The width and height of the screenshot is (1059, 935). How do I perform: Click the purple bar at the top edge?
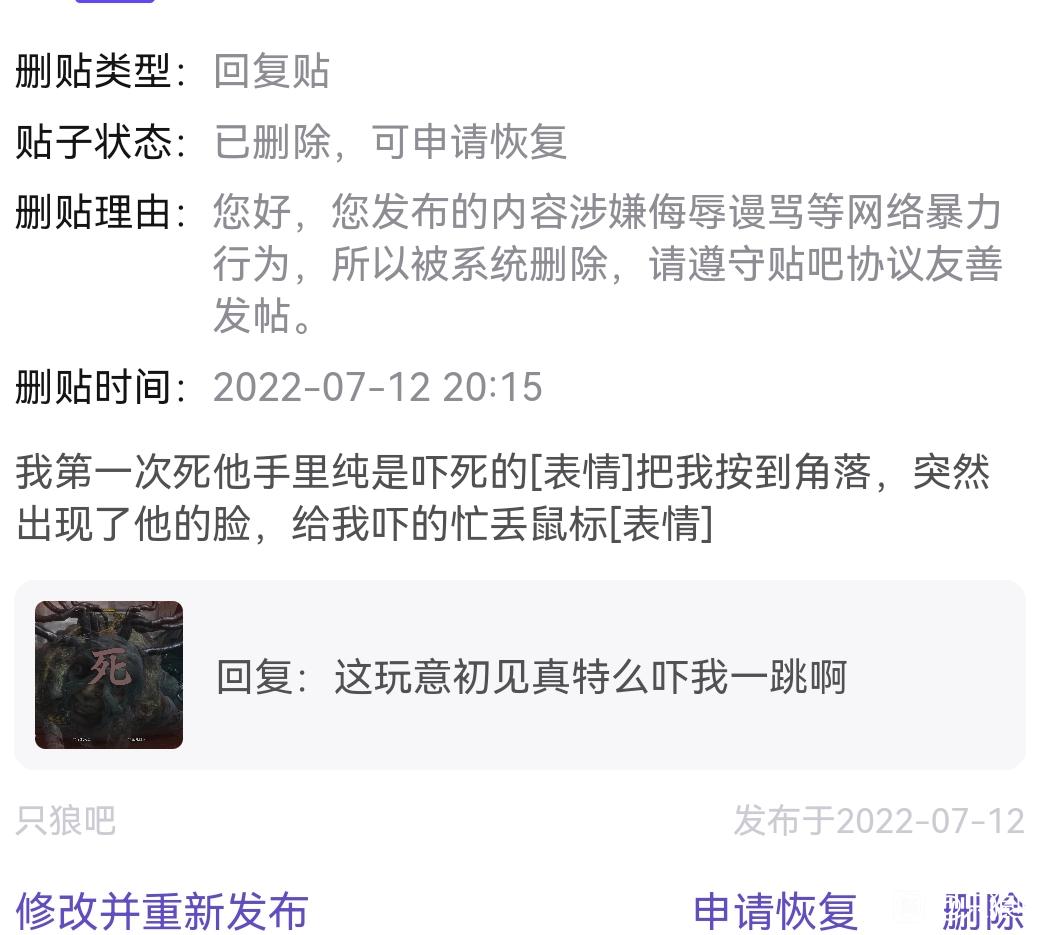pyautogui.click(x=115, y=1)
